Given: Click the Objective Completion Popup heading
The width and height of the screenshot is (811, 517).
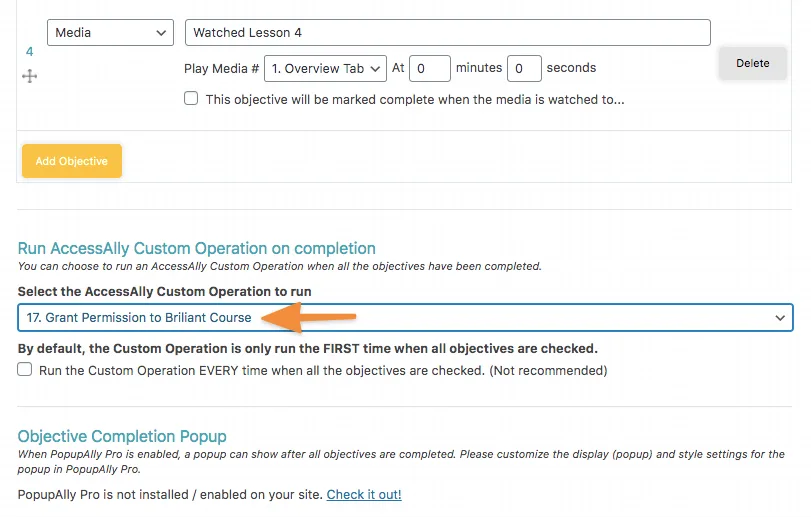Looking at the screenshot, I should pos(122,436).
